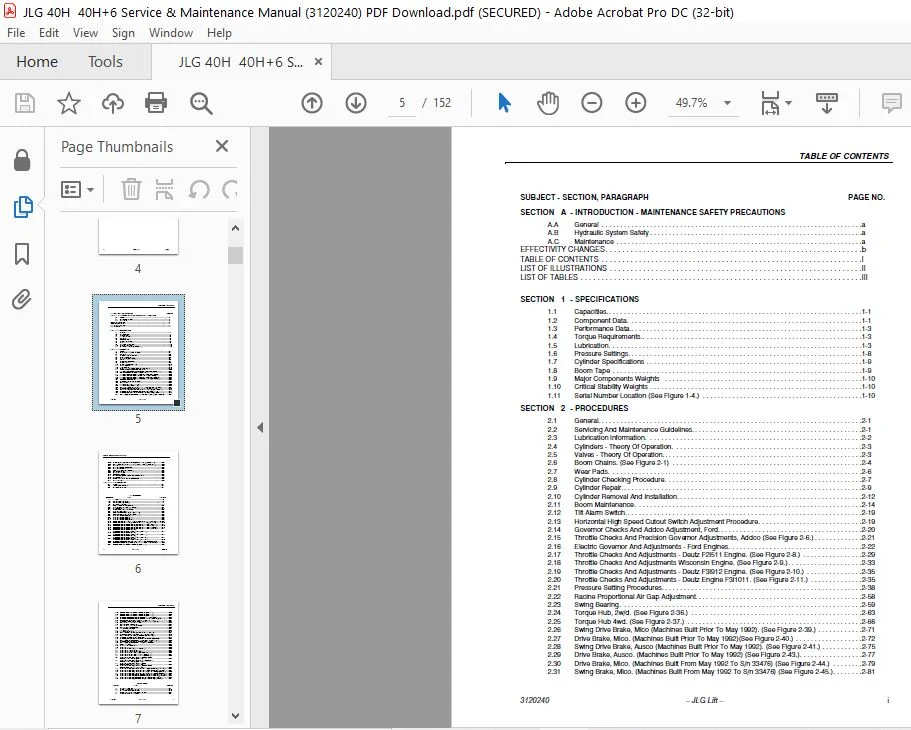Screen dimensions: 911x730
Task: Click 'Boom Maintenance' contents entry
Action: click(604, 505)
